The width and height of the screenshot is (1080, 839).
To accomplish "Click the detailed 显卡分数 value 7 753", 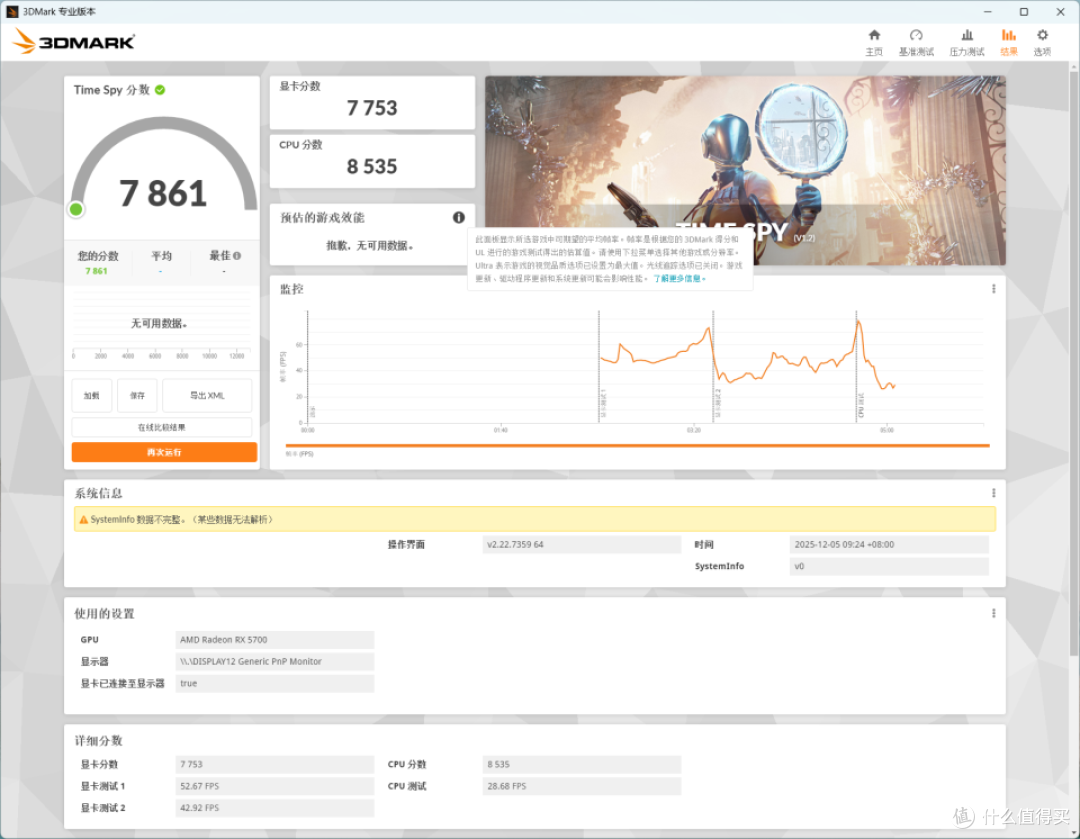I will [x=275, y=764].
